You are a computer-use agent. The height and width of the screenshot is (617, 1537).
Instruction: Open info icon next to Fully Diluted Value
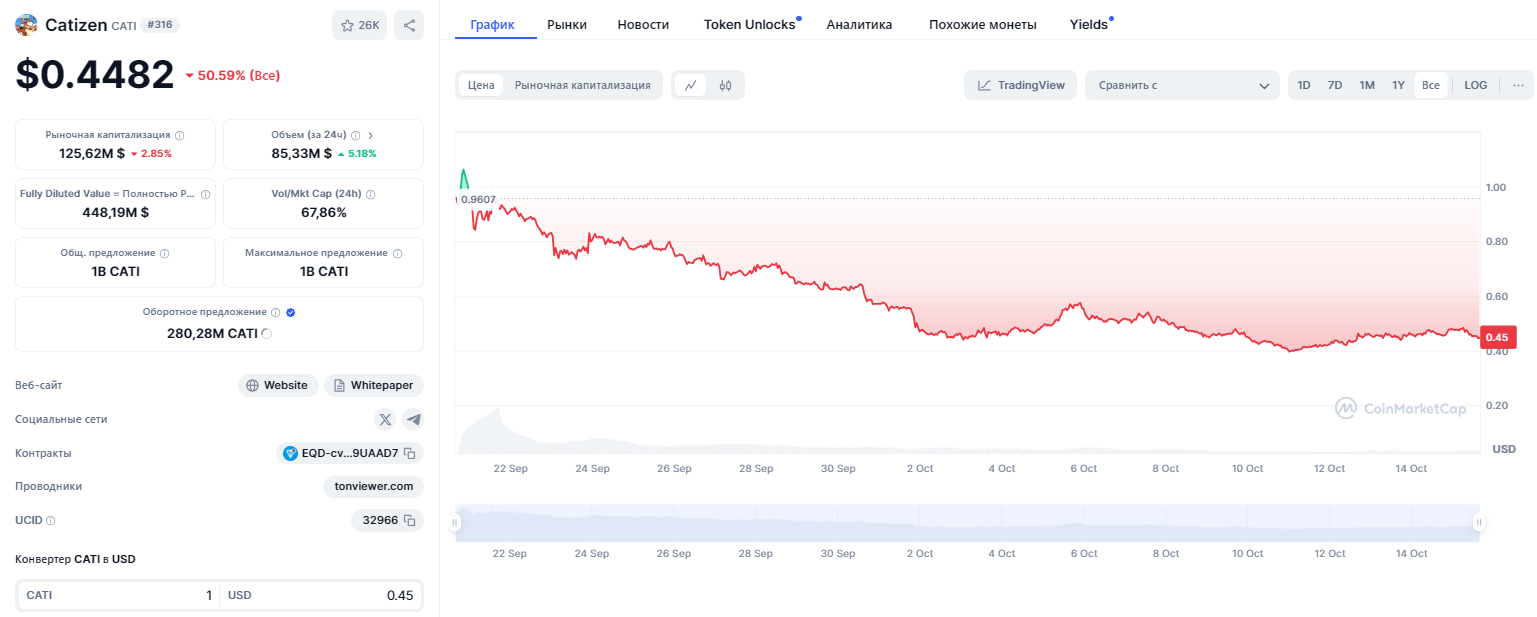pyautogui.click(x=206, y=194)
